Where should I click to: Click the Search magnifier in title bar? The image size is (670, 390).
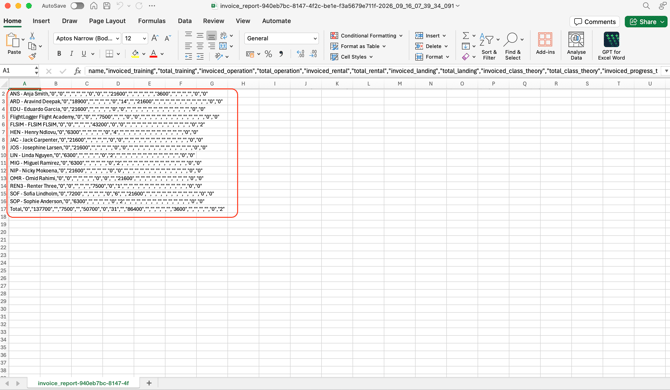pyautogui.click(x=646, y=6)
